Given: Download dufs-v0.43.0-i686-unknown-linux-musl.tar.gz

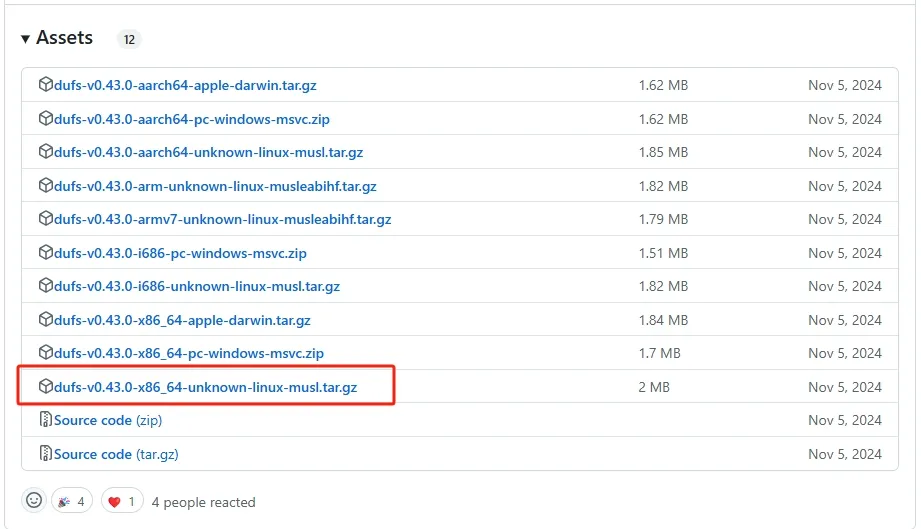Looking at the screenshot, I should point(197,286).
